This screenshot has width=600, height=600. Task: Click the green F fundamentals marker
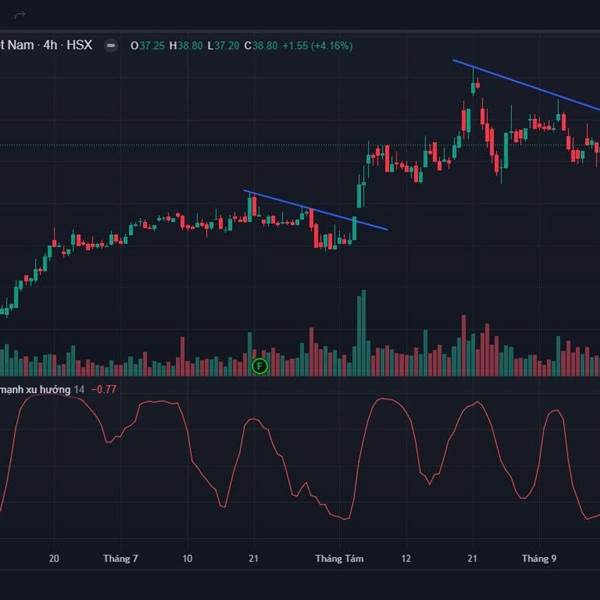pos(260,366)
